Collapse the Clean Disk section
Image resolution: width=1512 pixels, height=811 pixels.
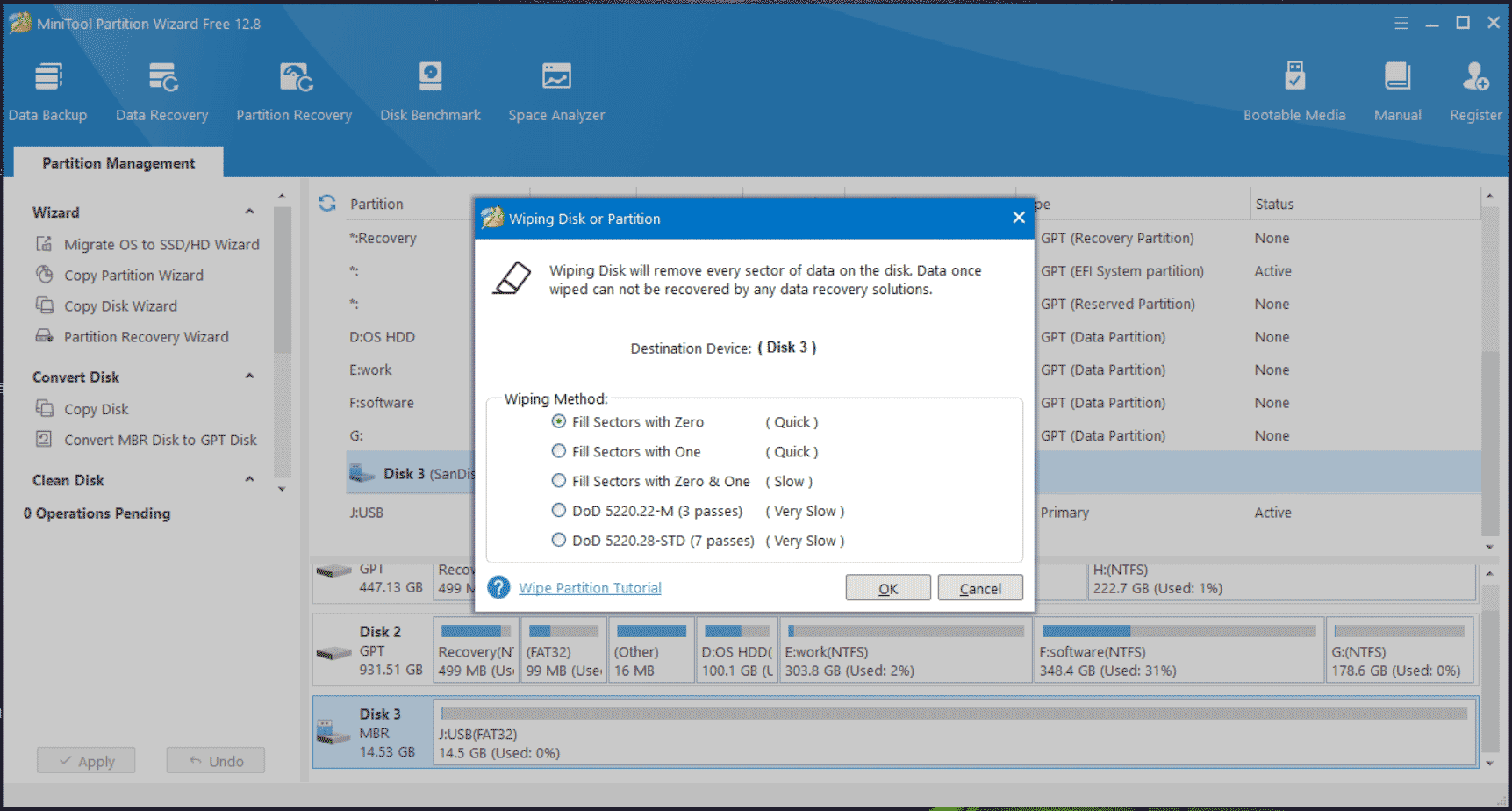[x=249, y=479]
